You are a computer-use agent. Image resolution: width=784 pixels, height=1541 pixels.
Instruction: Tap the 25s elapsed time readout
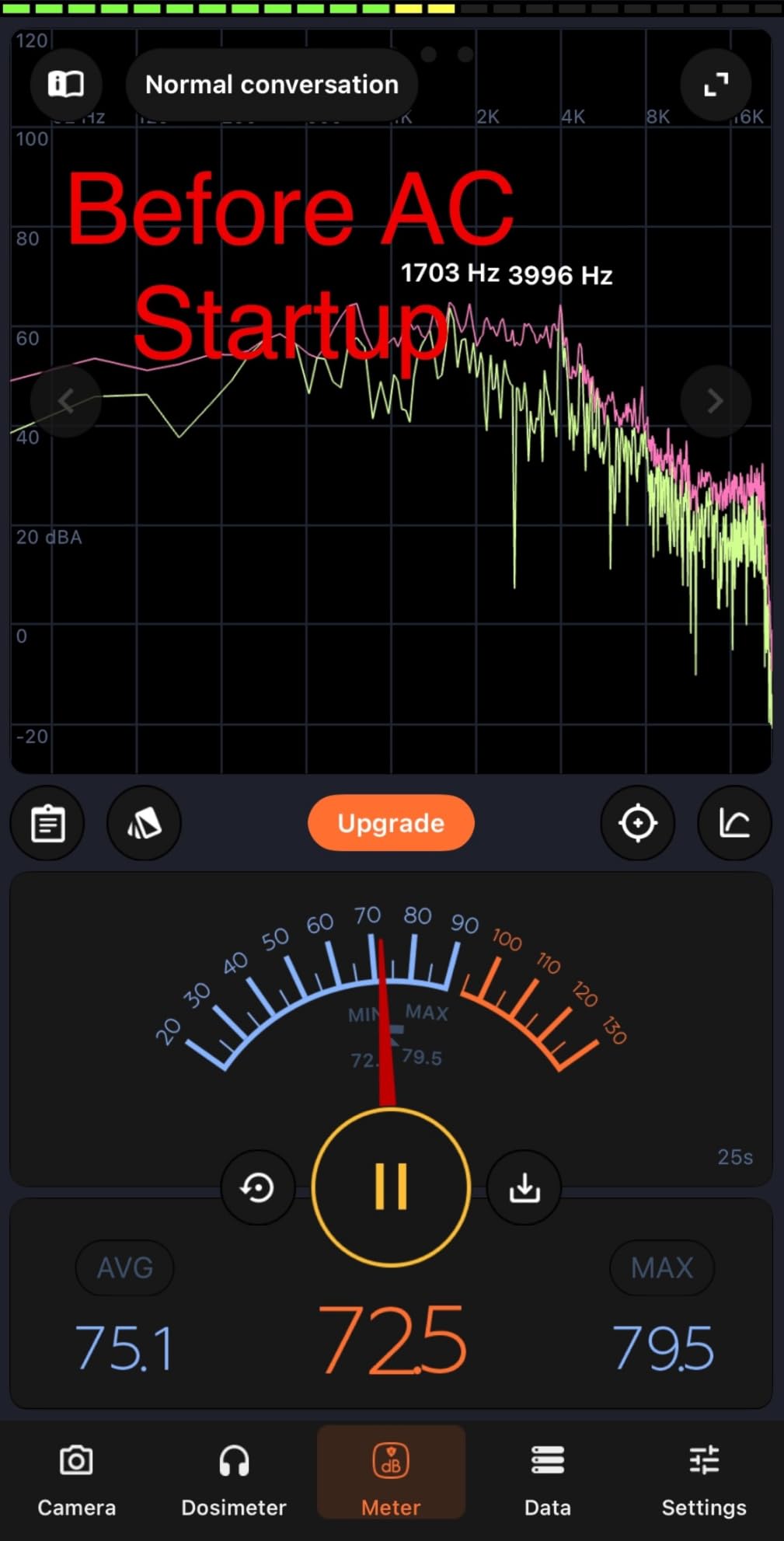coord(735,1157)
